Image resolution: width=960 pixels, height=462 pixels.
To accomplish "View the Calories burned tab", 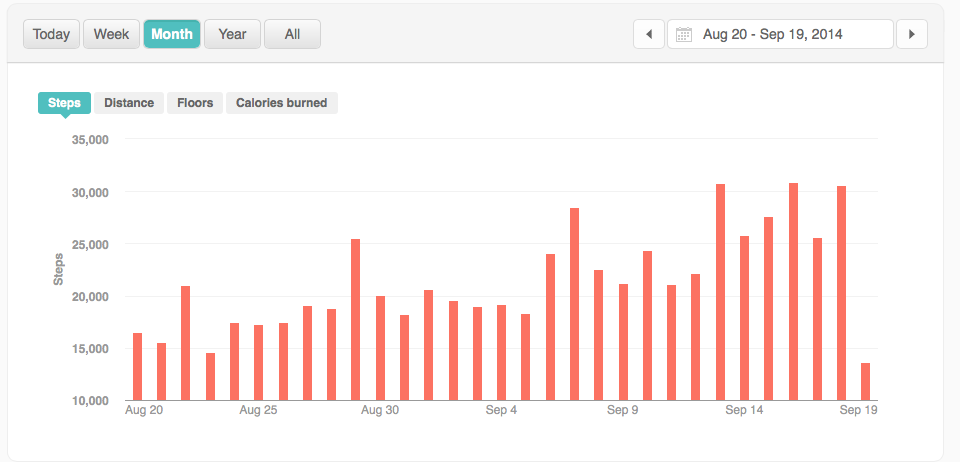I will [x=282, y=103].
